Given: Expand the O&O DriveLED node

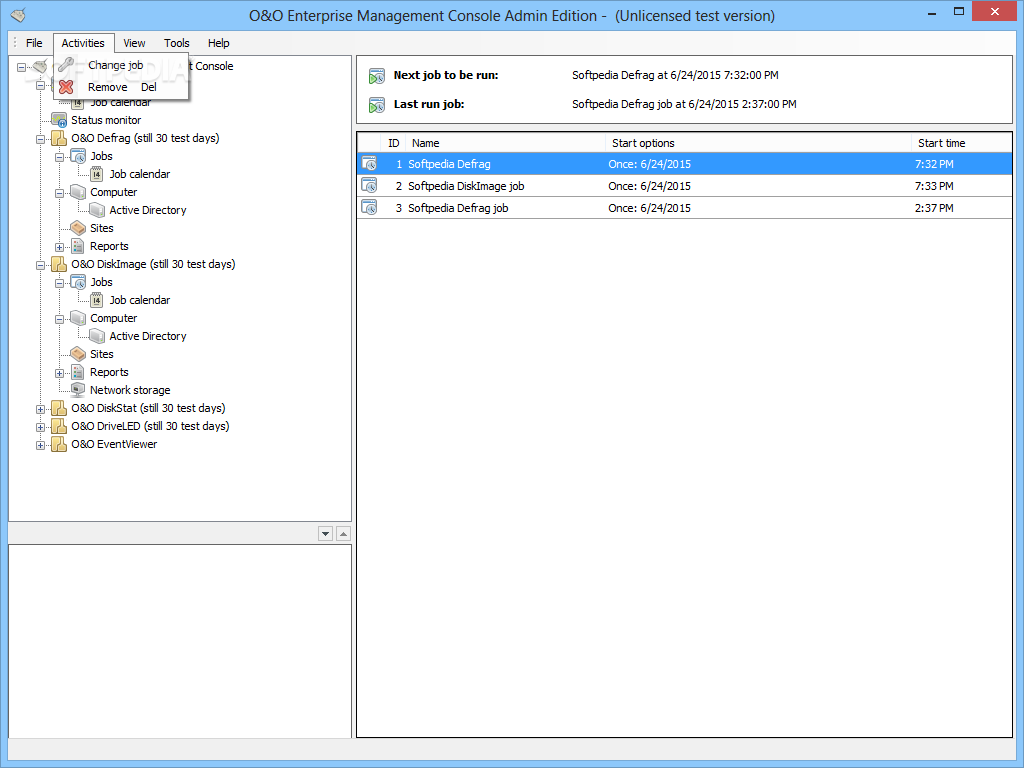Looking at the screenshot, I should click(40, 427).
